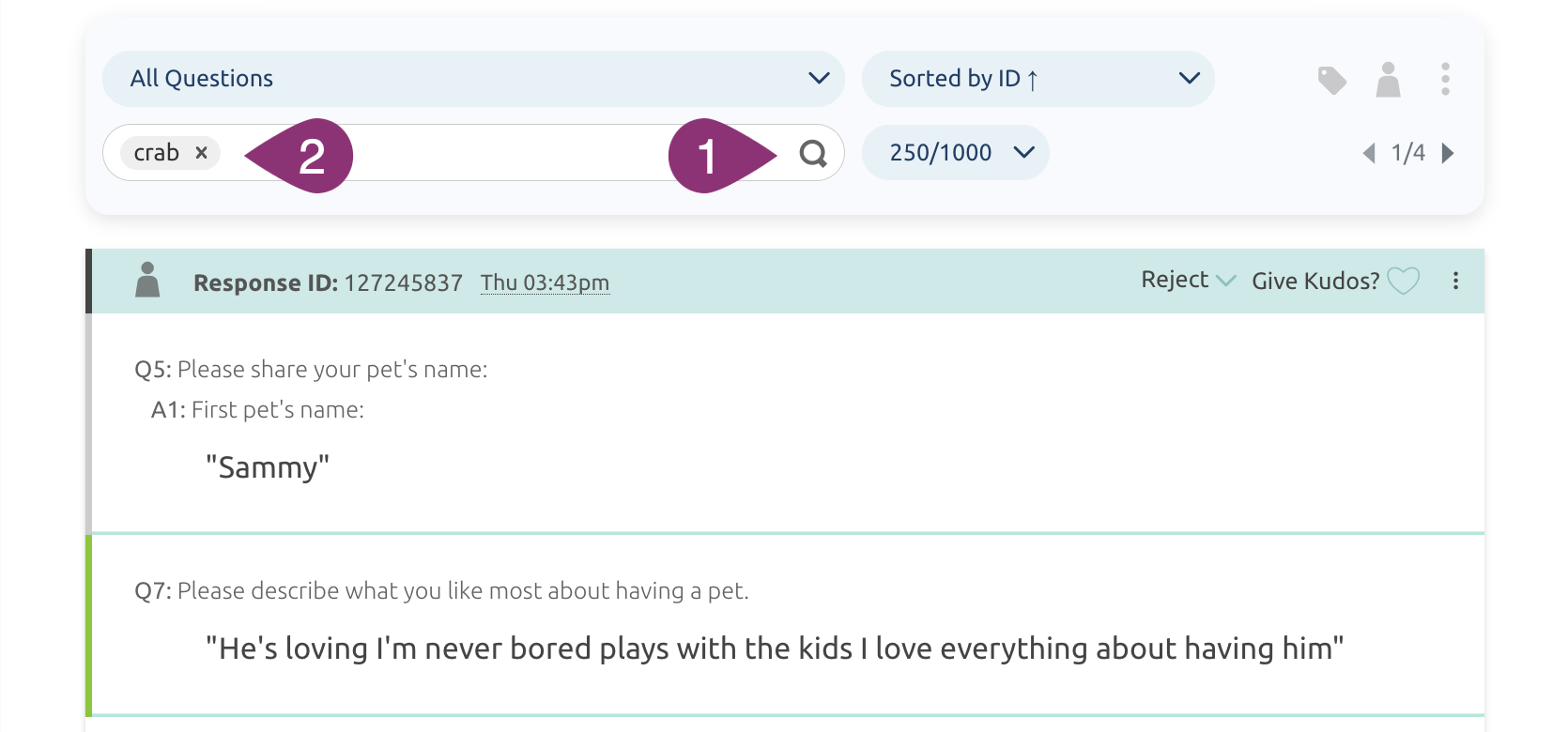Click the "Sammy" answer text
1568x732 pixels.
(268, 467)
